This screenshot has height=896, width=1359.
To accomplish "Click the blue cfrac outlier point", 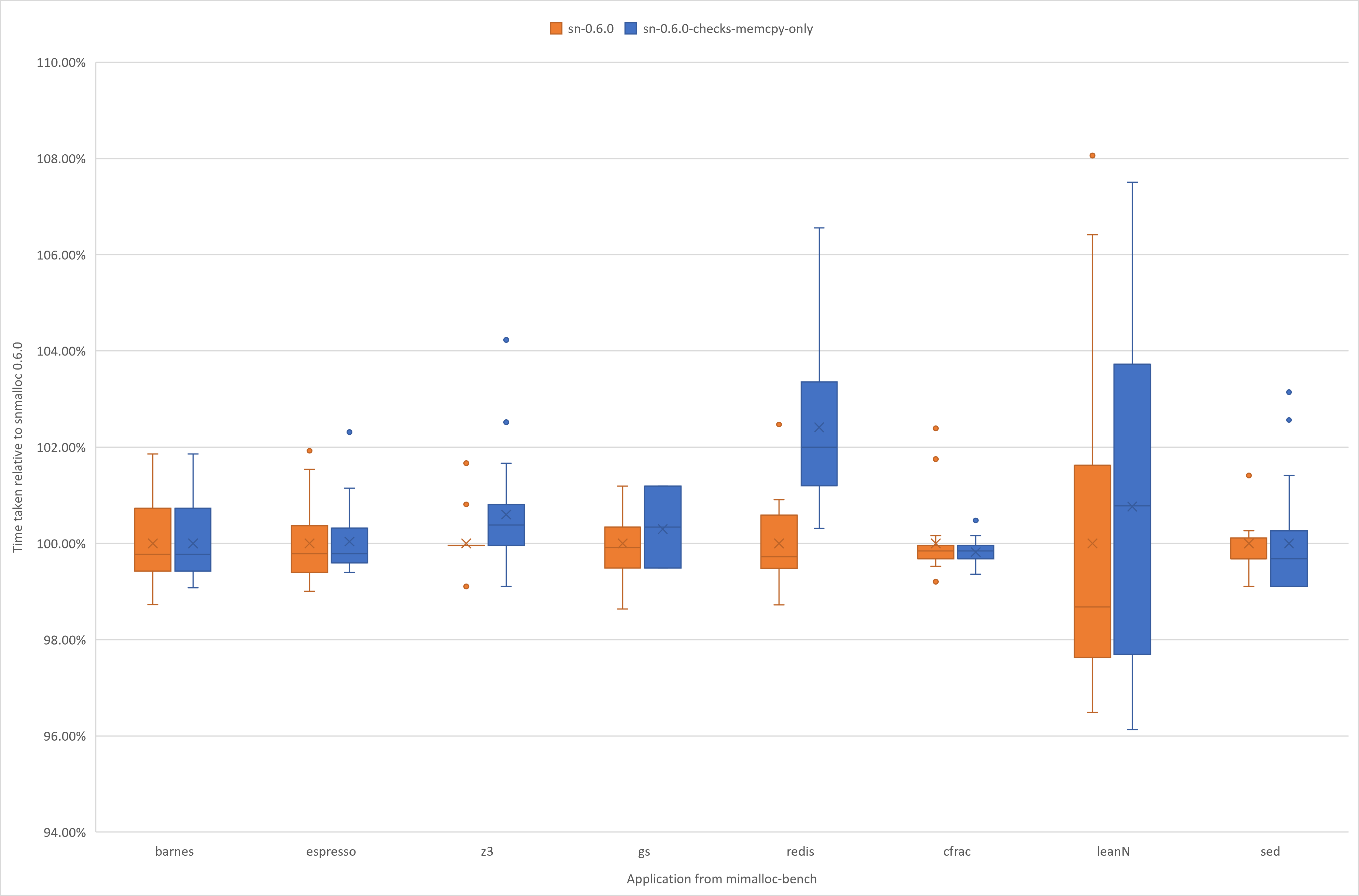I will [976, 521].
